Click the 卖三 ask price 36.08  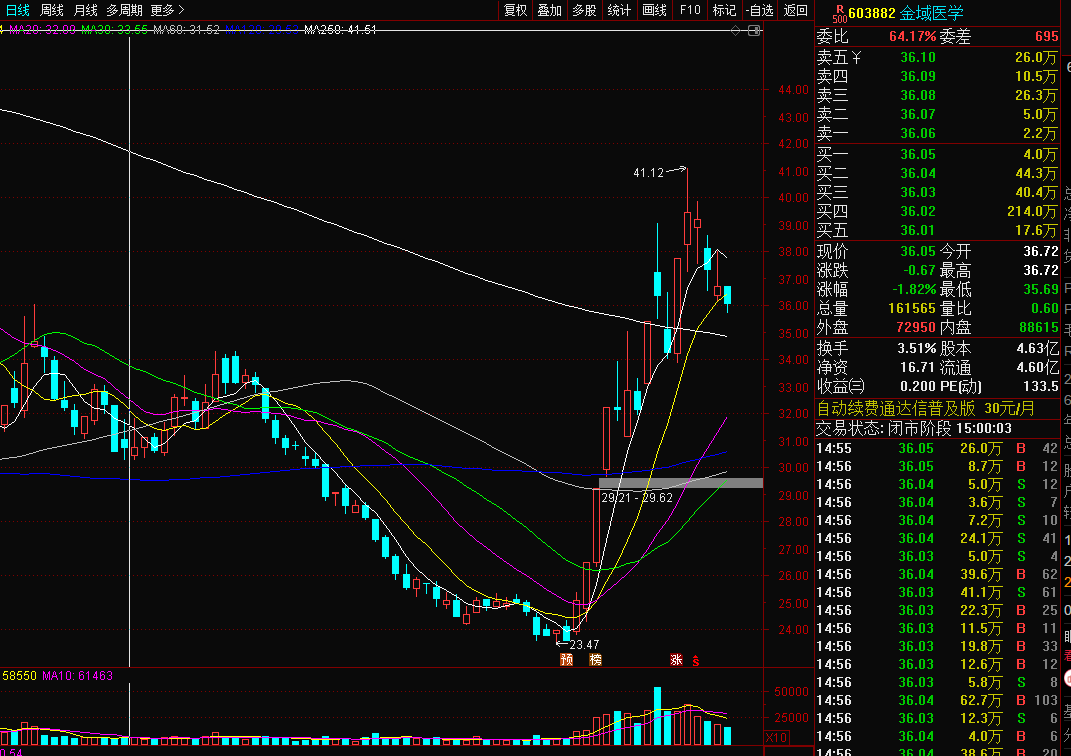click(917, 96)
